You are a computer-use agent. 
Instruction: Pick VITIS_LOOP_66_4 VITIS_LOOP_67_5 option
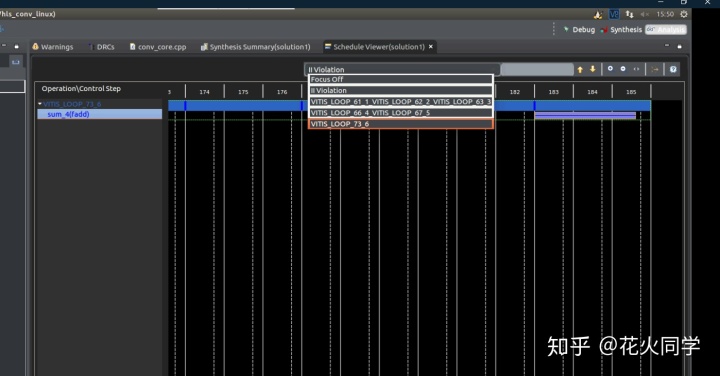400,112
